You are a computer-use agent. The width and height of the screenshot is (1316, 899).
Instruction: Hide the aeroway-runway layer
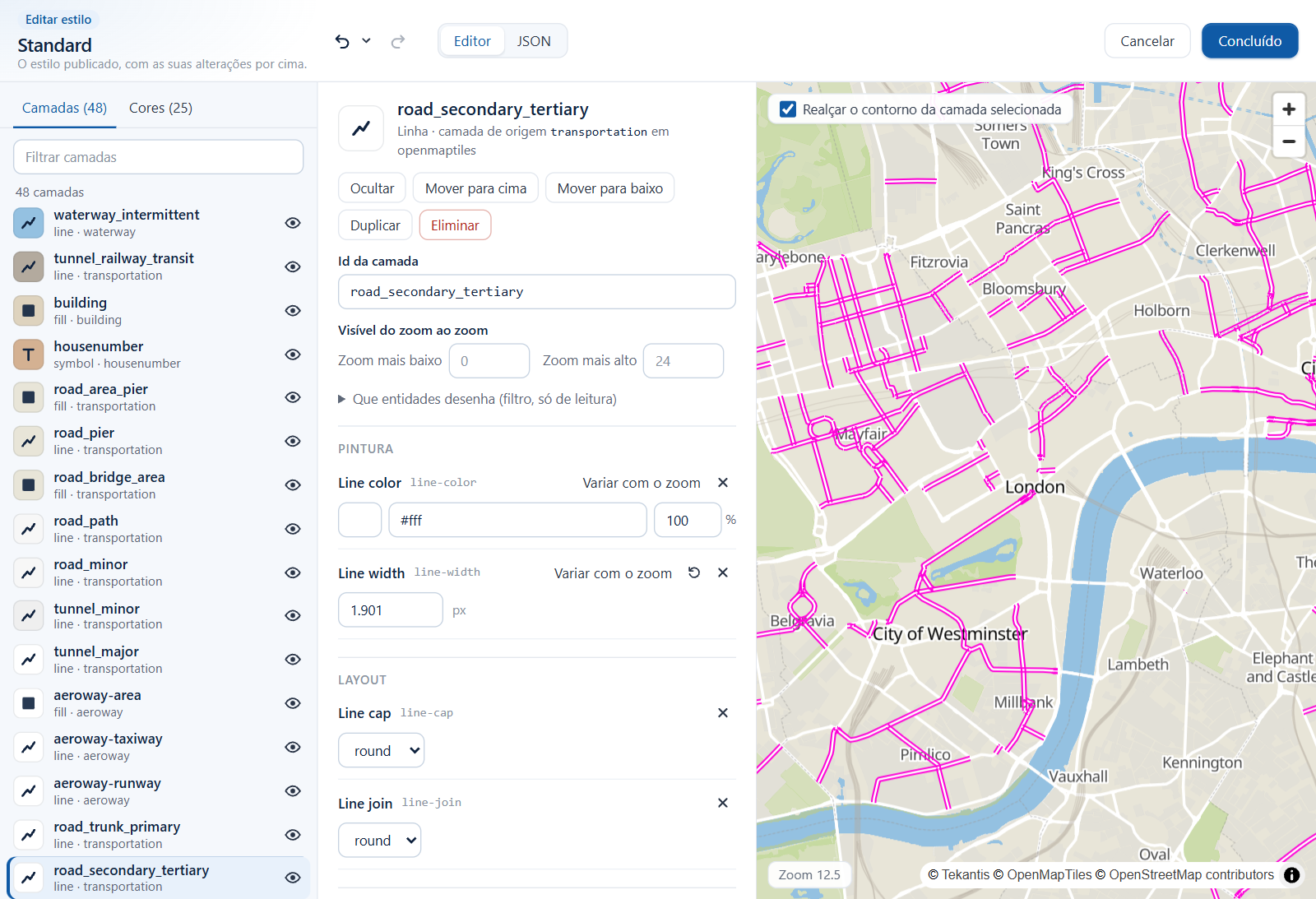(x=293, y=791)
